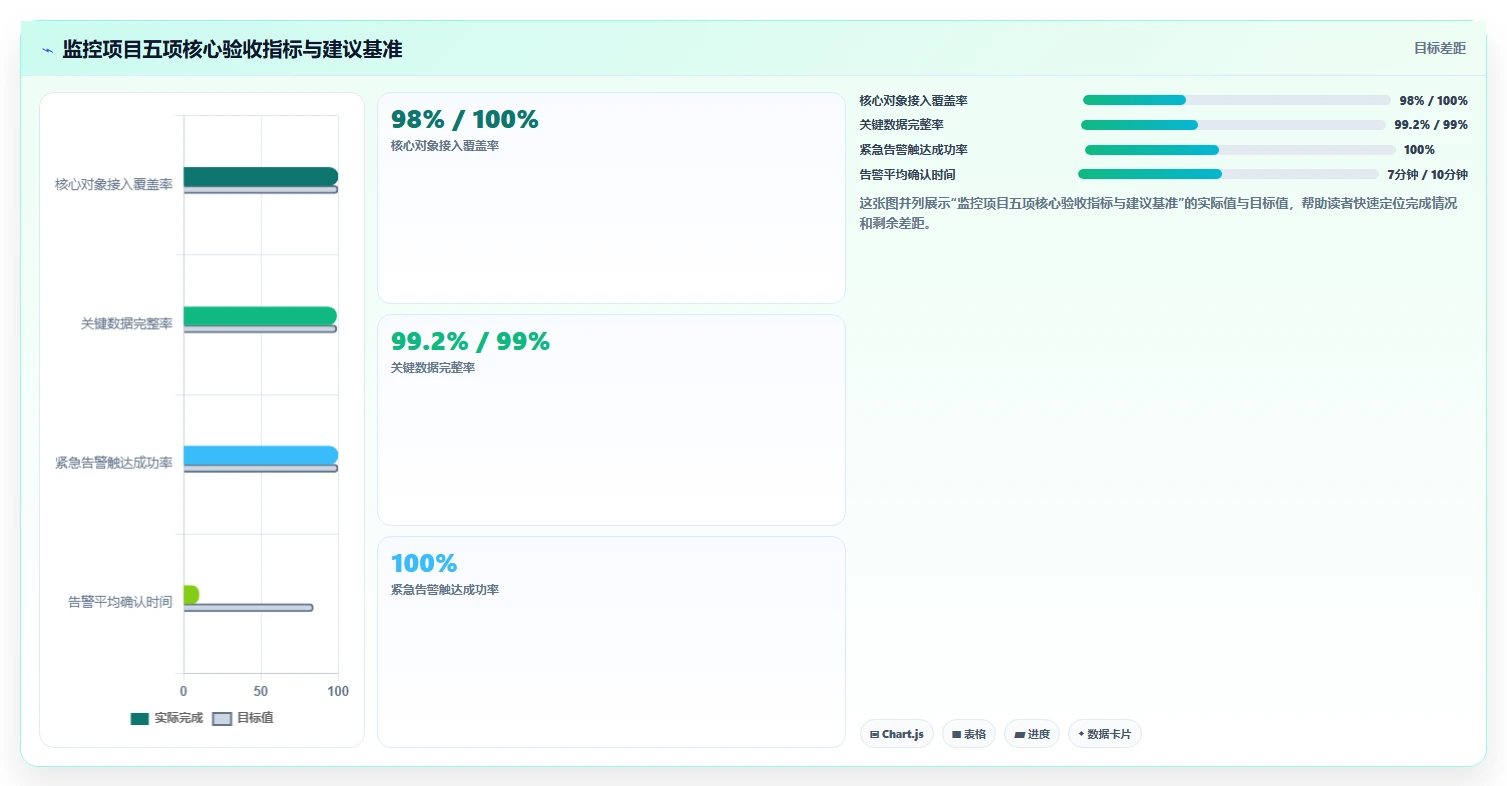This screenshot has height=786, width=1507.
Task: Click the green 关键数据完整率 chart bar
Action: [260, 316]
